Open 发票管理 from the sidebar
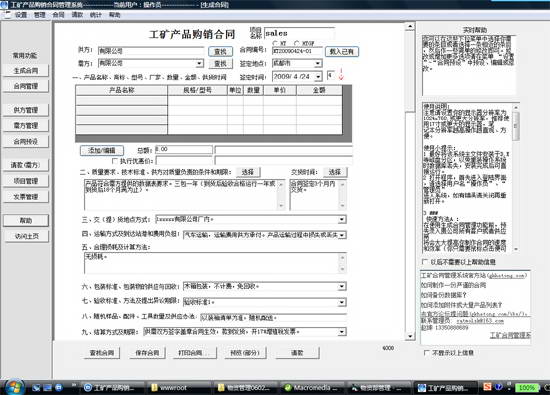The width and height of the screenshot is (550, 395). coord(26,197)
